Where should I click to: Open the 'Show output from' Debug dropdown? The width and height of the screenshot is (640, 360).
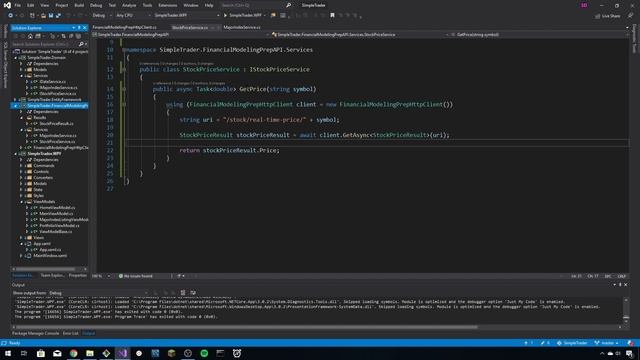click(x=98, y=293)
